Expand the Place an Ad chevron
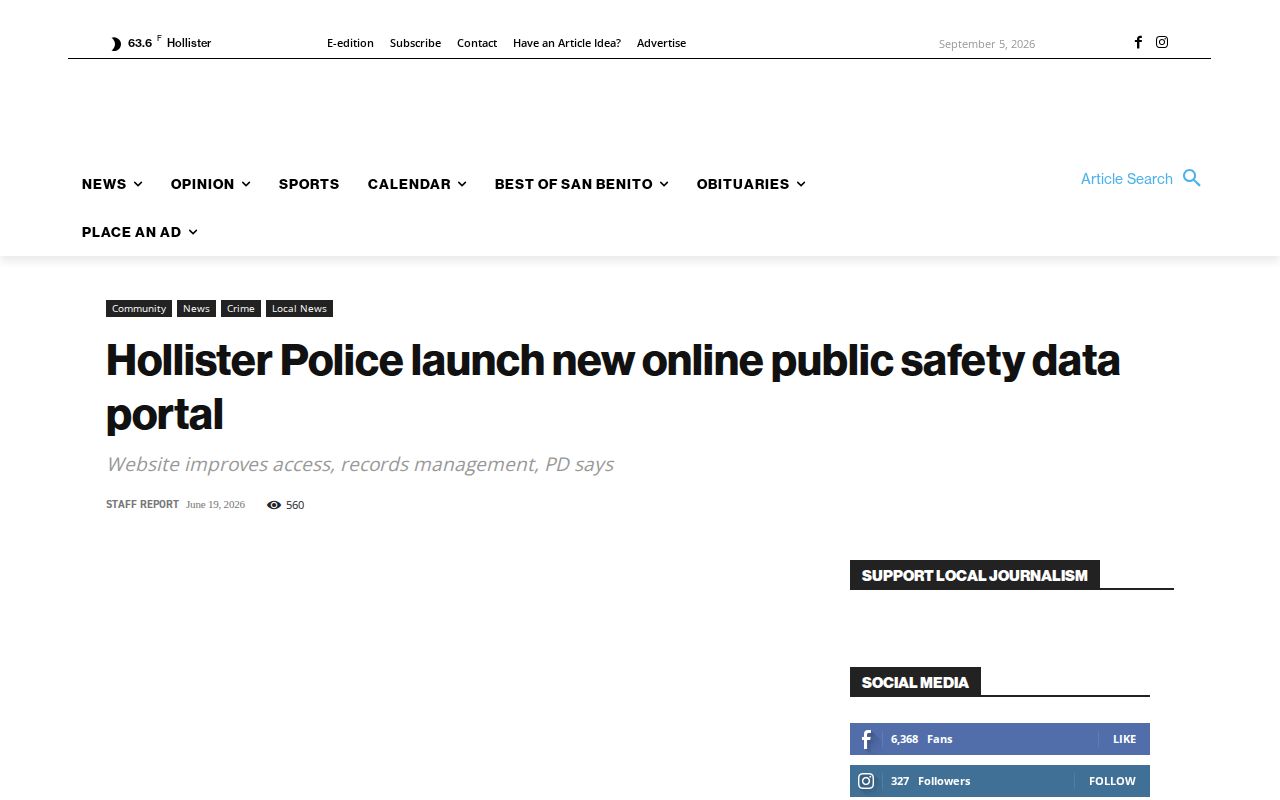 pos(193,232)
